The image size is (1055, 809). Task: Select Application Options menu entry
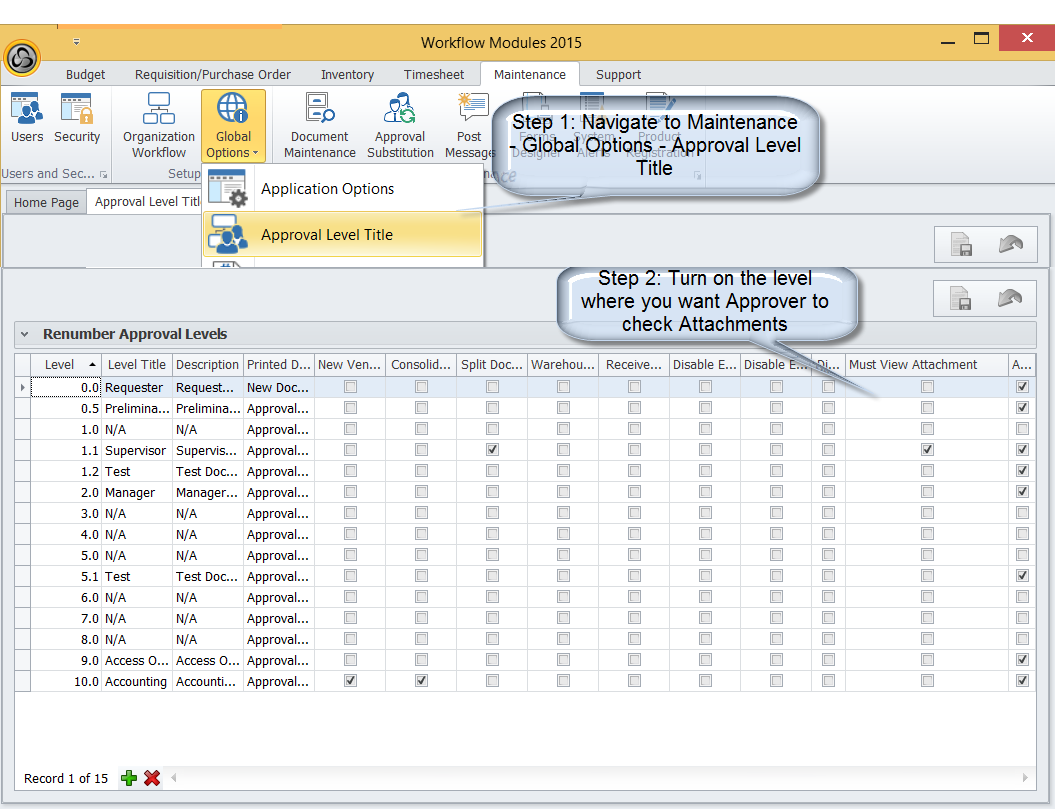[x=327, y=189]
